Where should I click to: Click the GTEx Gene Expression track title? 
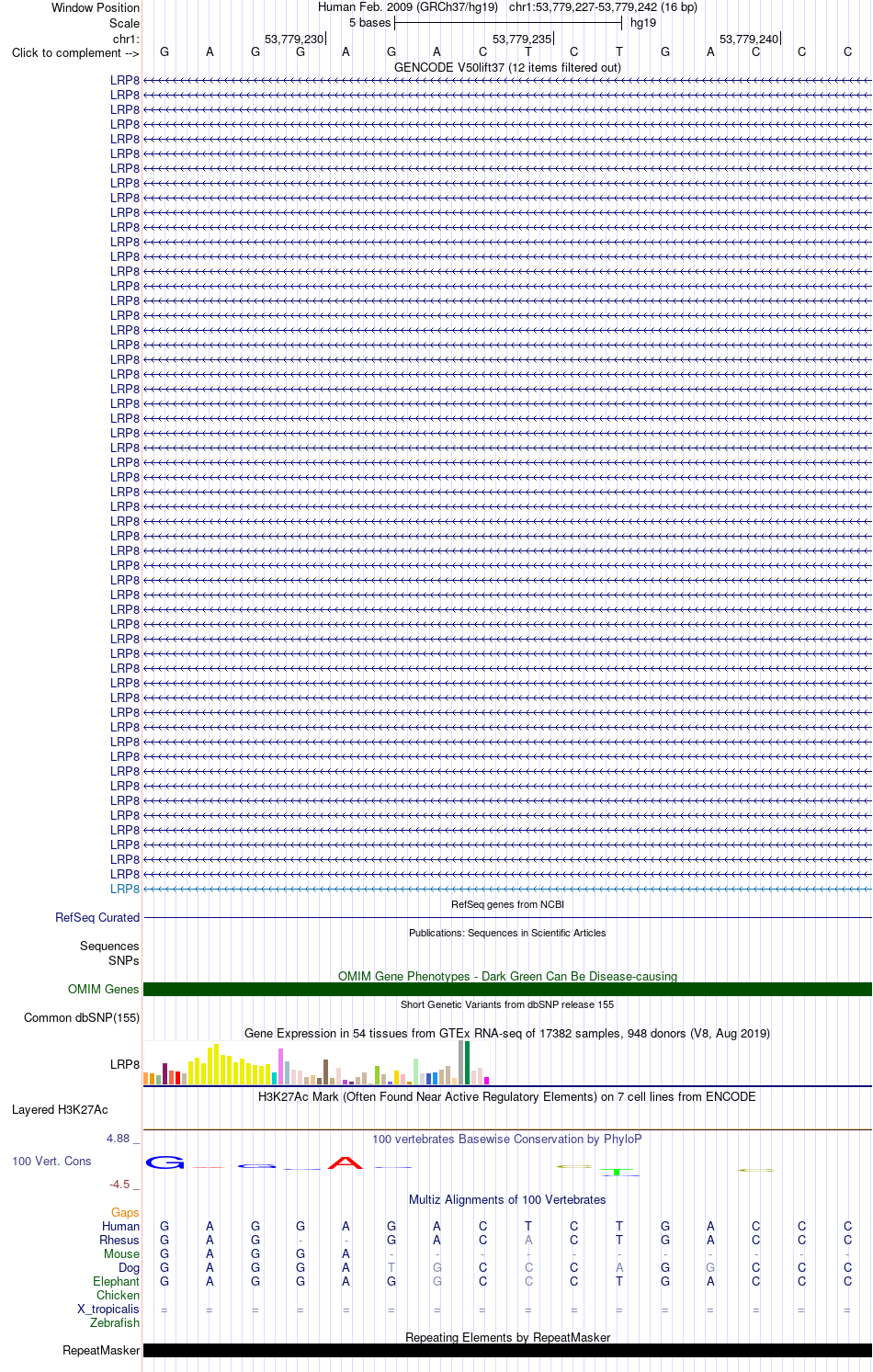pyautogui.click(x=507, y=1033)
